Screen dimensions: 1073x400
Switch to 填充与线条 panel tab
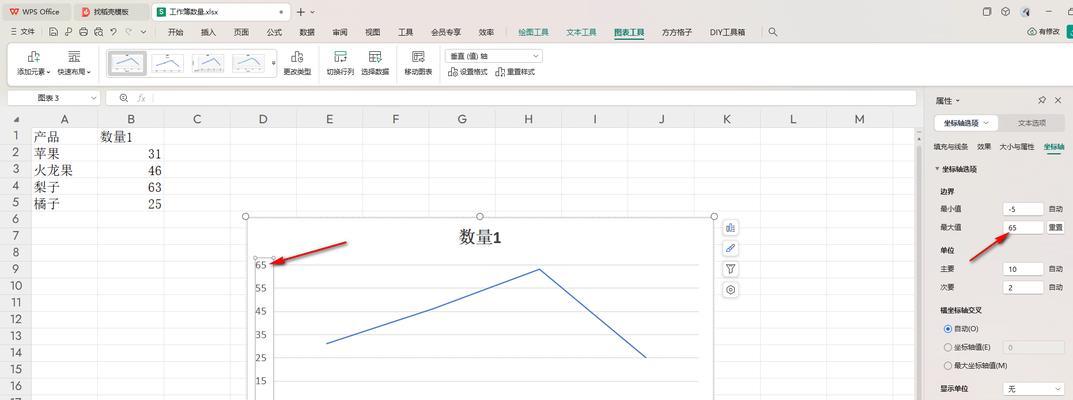[x=952, y=147]
